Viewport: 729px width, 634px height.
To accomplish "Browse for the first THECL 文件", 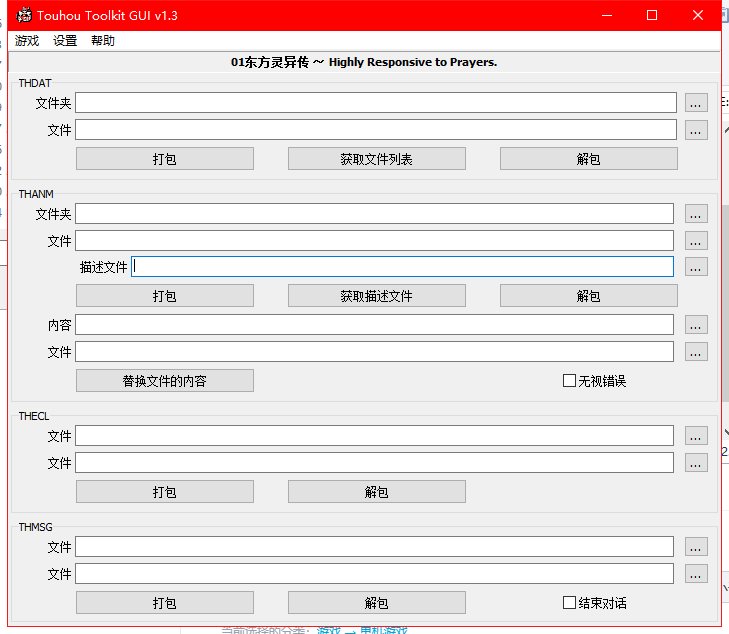I will (696, 436).
